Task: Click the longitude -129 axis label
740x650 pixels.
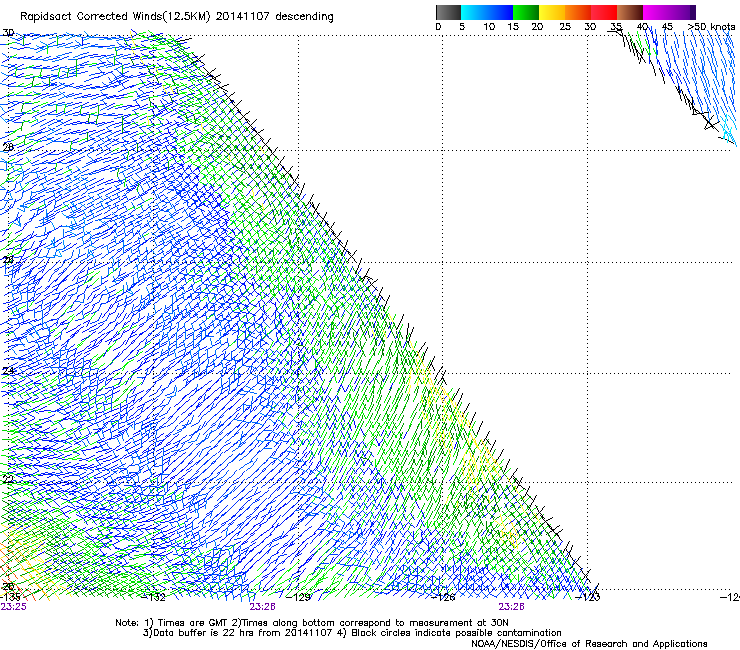Action: 299,598
